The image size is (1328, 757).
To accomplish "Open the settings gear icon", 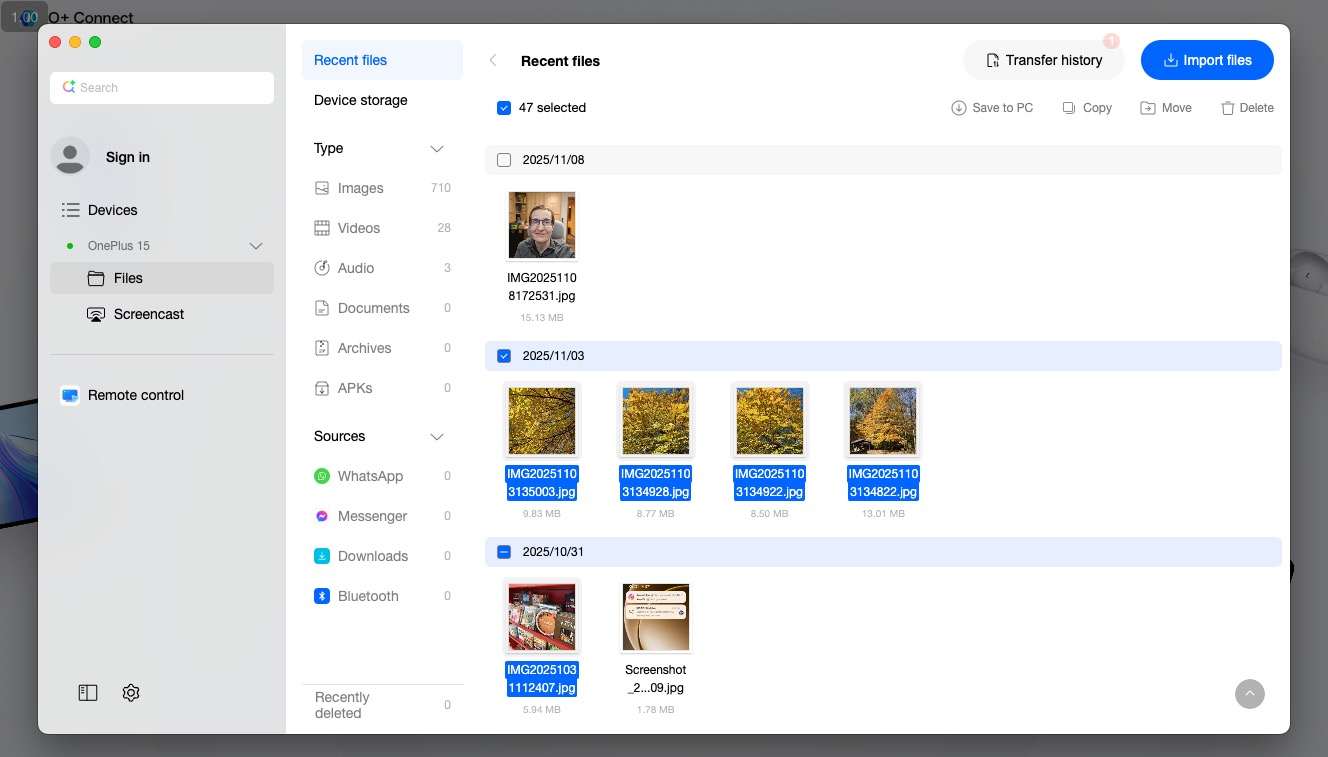I will (x=130, y=693).
